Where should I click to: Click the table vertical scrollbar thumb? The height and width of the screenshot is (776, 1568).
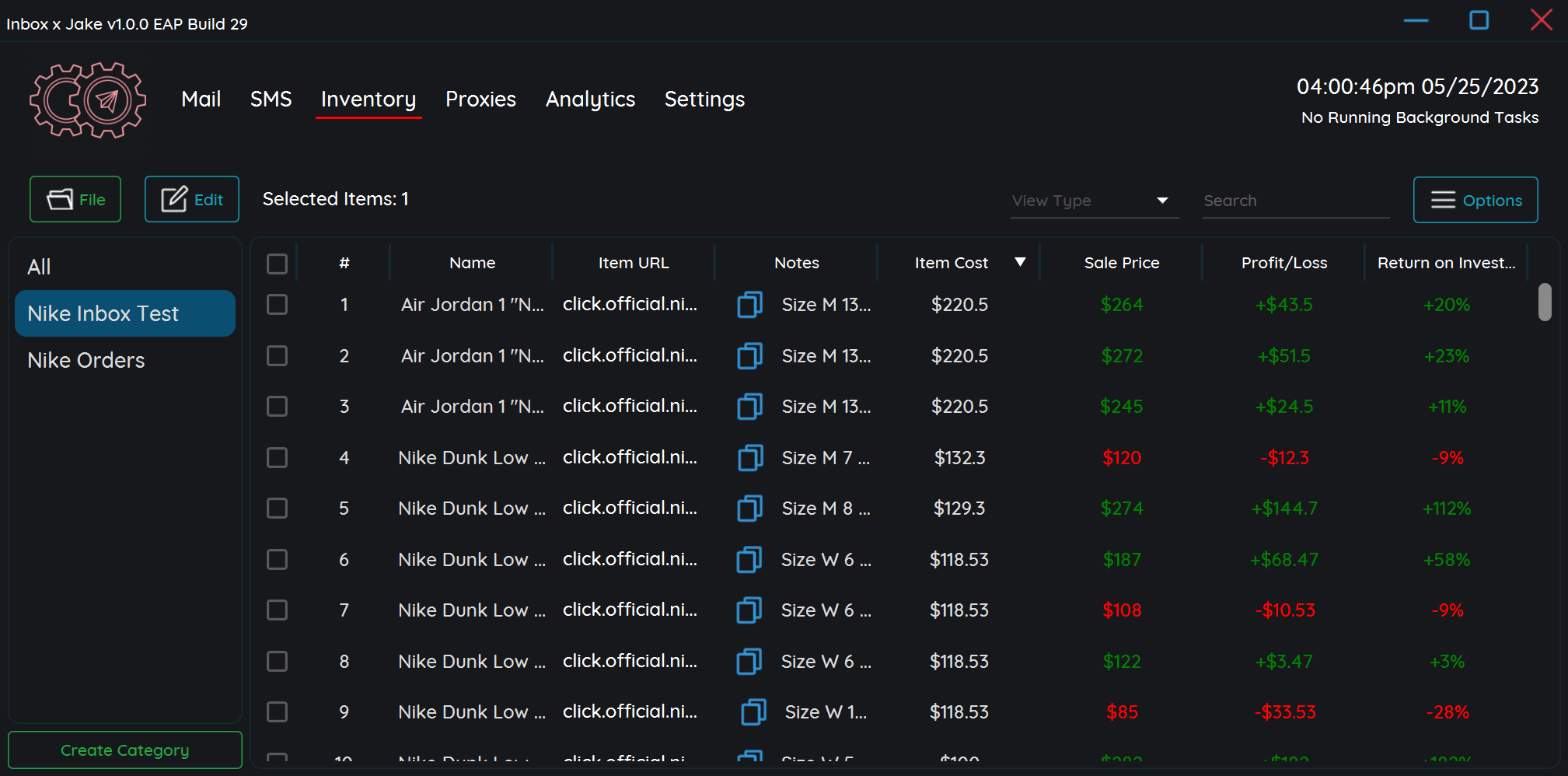1545,302
